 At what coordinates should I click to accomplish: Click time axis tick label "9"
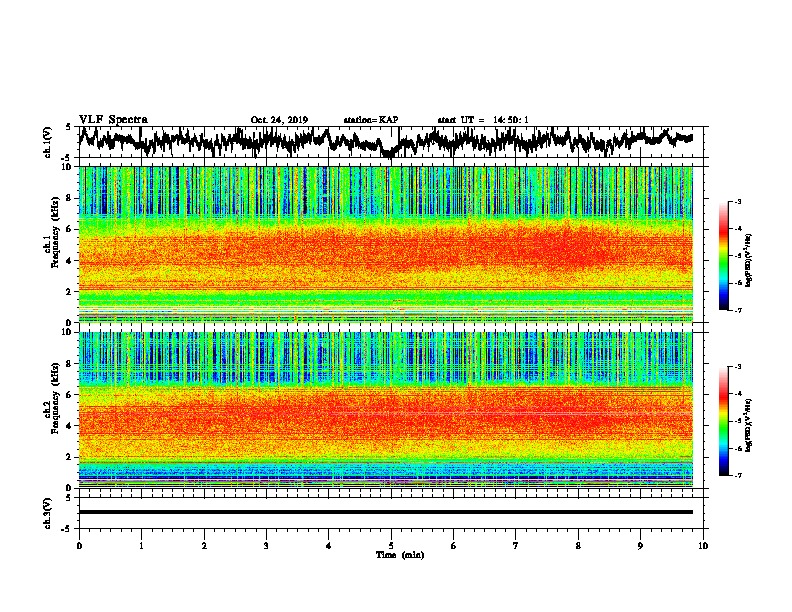click(x=640, y=546)
